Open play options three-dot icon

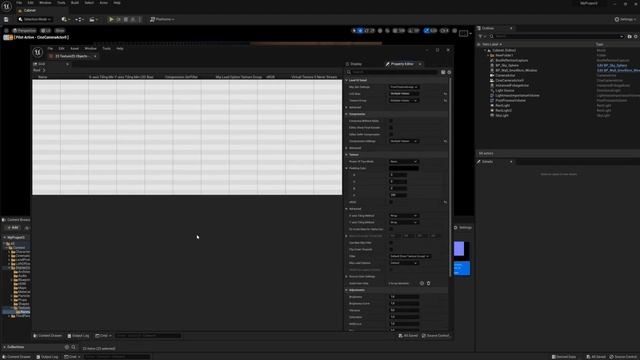pyautogui.click(x=140, y=19)
